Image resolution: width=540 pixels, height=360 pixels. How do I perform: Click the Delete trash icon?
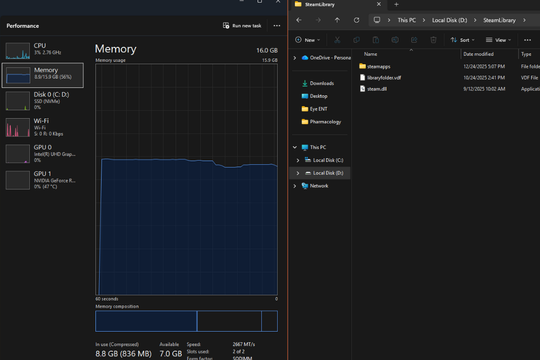pos(433,40)
